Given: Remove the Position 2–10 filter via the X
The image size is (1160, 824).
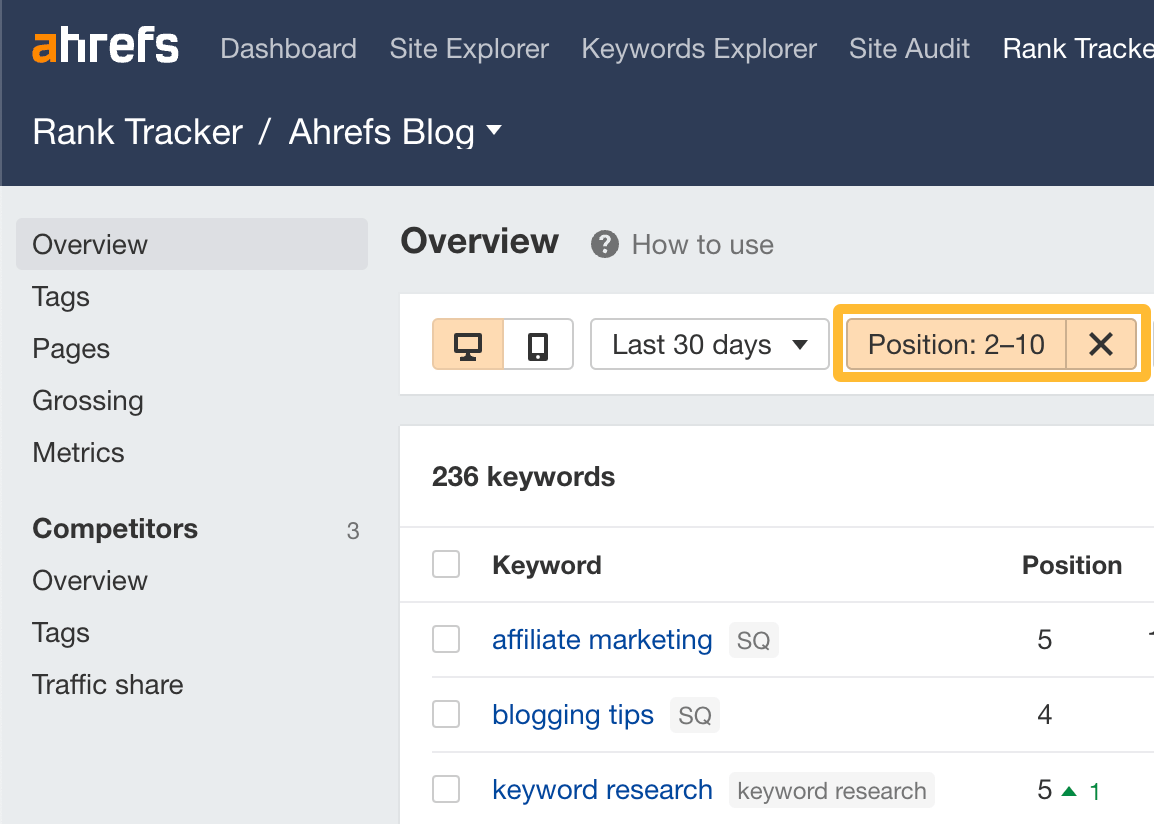Looking at the screenshot, I should point(1101,344).
